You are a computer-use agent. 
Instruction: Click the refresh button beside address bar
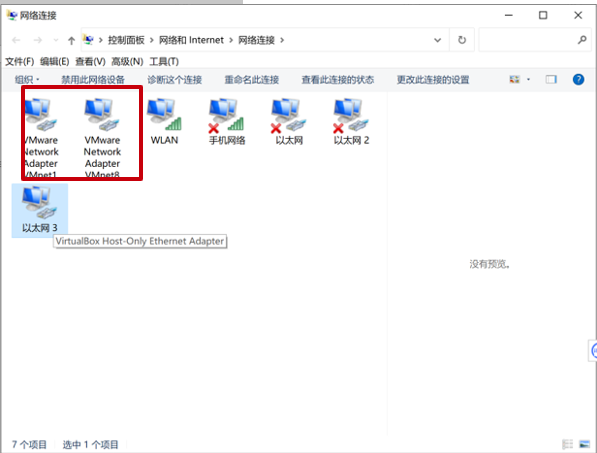click(461, 40)
